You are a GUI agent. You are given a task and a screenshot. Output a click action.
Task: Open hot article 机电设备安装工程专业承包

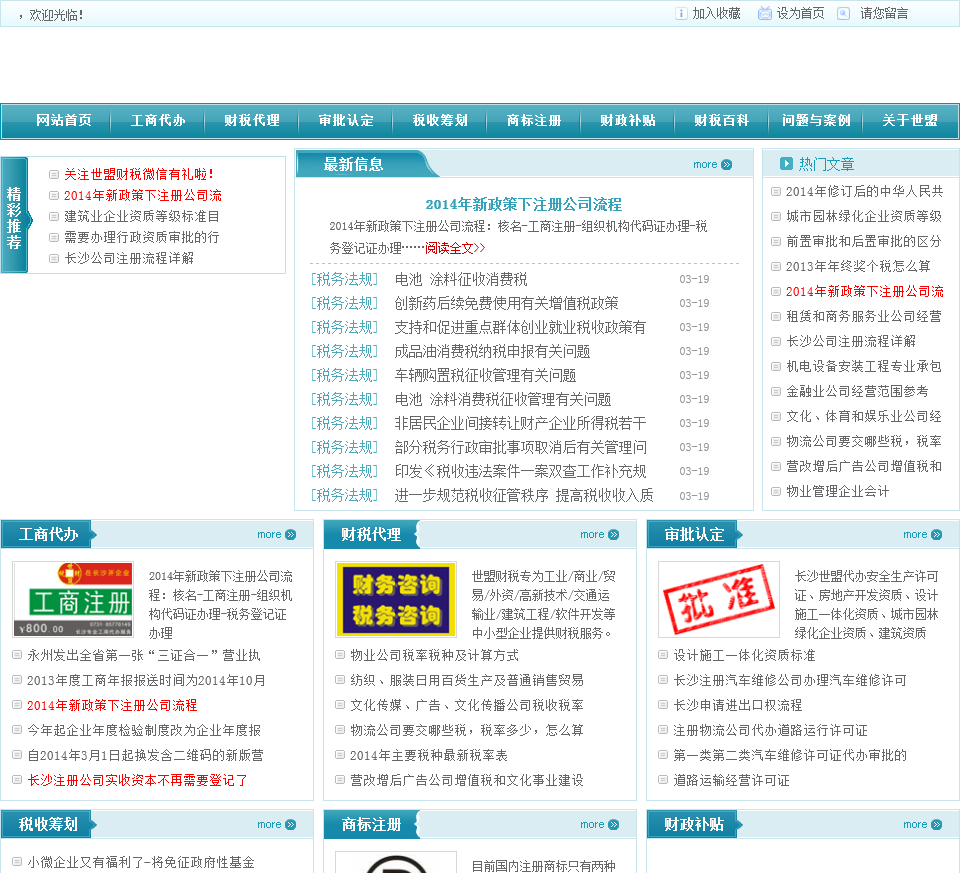click(863, 366)
